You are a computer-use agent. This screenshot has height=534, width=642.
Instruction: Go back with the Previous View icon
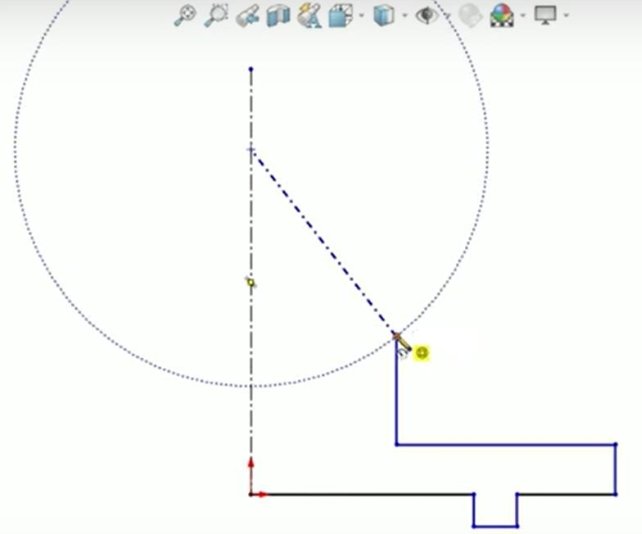pos(247,16)
